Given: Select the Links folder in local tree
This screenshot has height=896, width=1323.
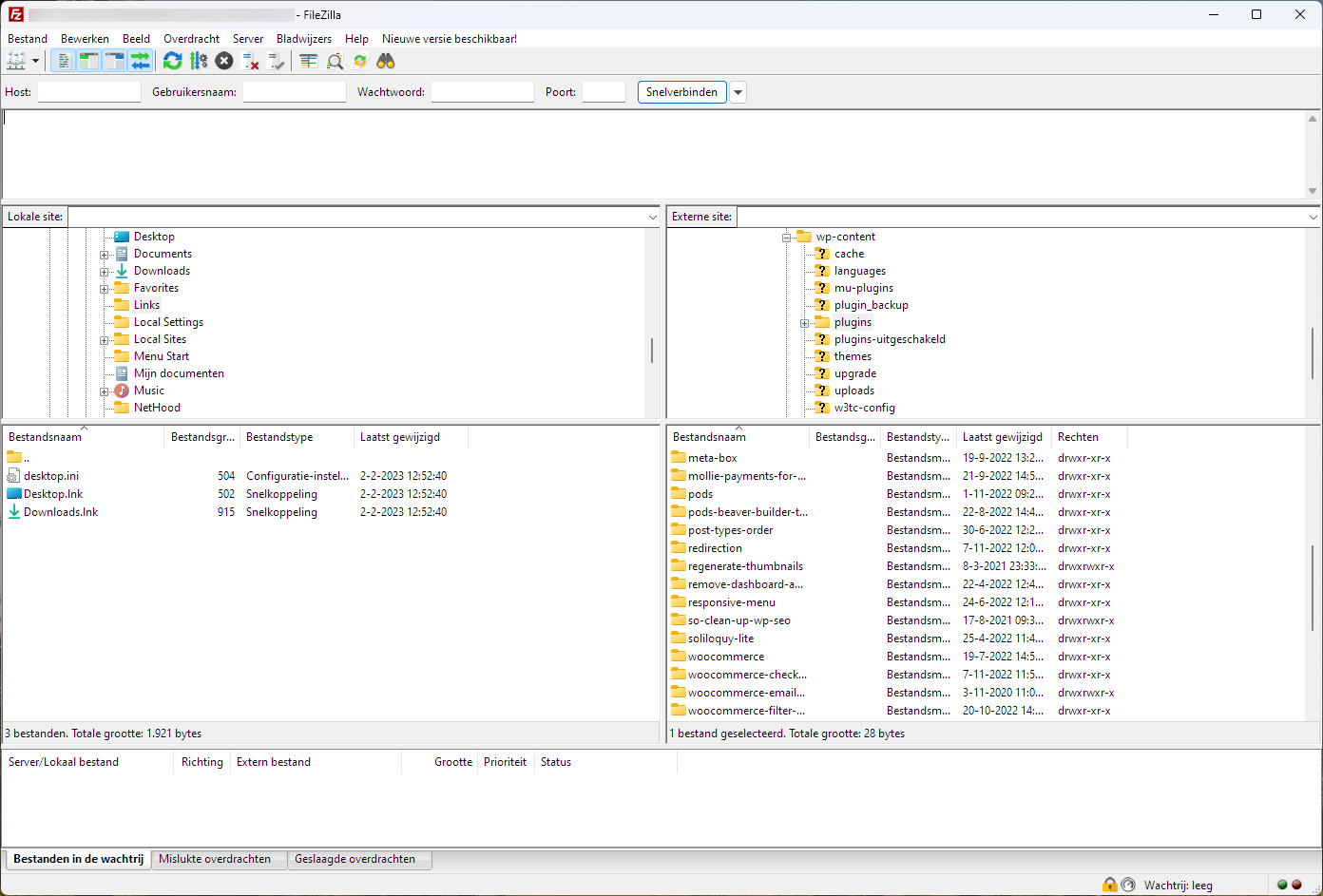Looking at the screenshot, I should (146, 305).
